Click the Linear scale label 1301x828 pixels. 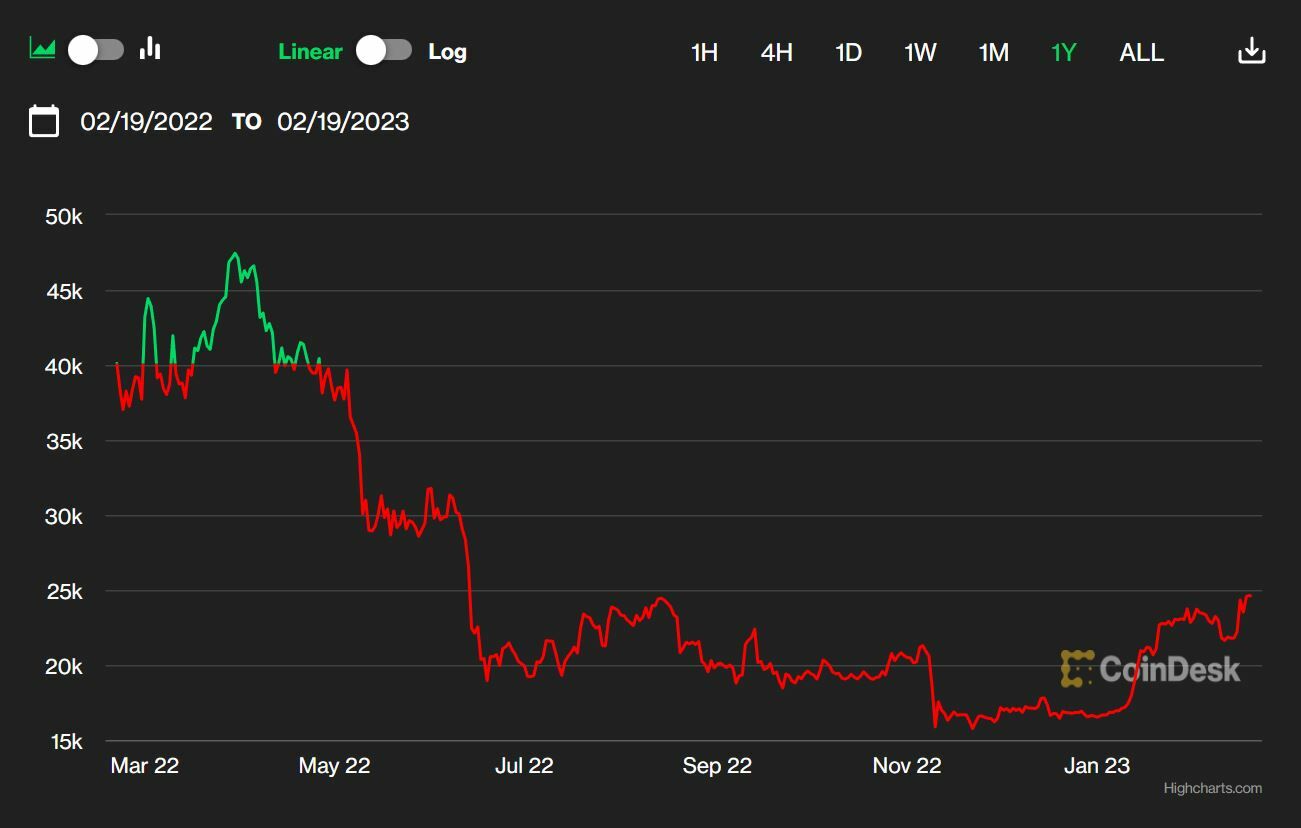pos(310,52)
